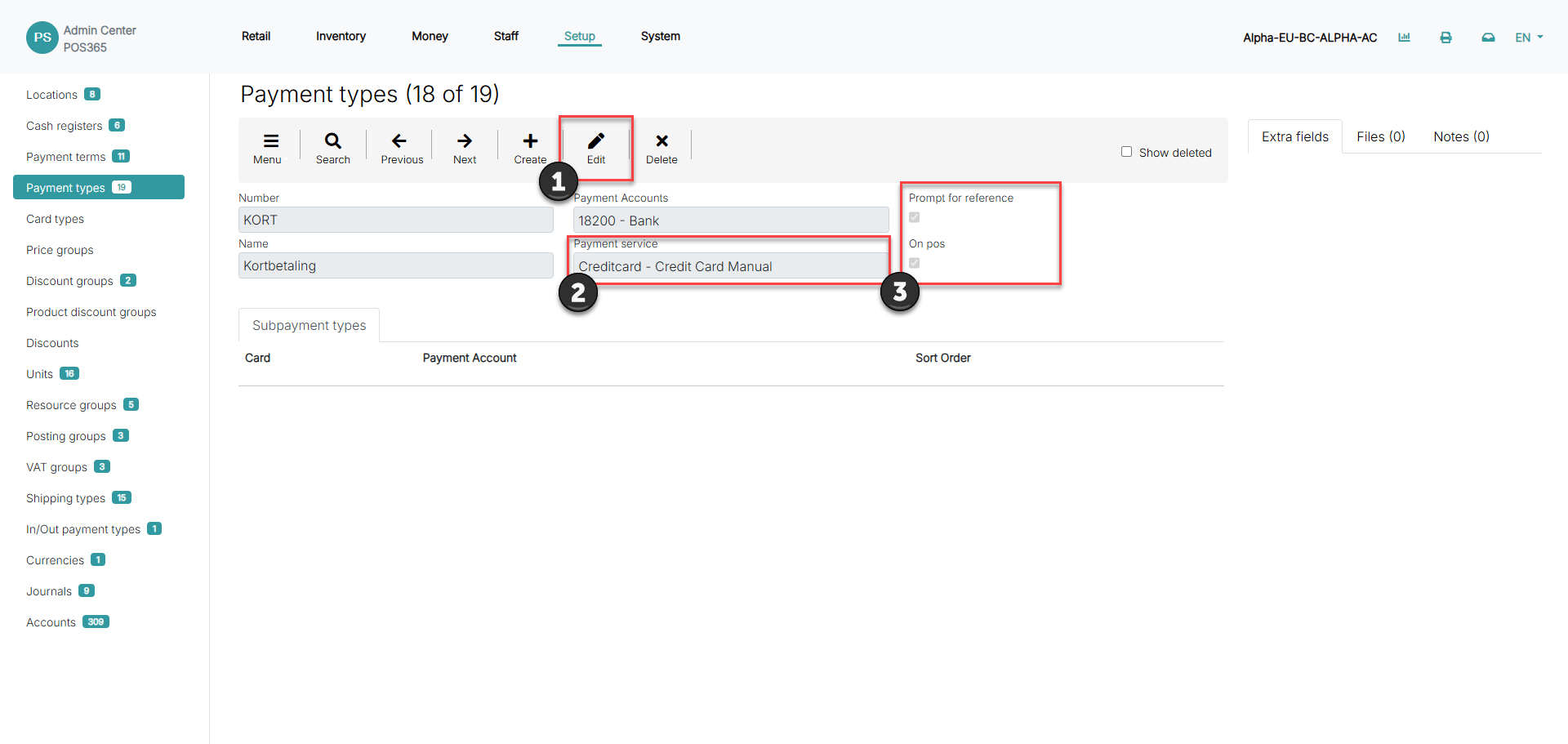The width and height of the screenshot is (1568, 744).
Task: Open Discounts in the sidebar
Action: (x=52, y=343)
